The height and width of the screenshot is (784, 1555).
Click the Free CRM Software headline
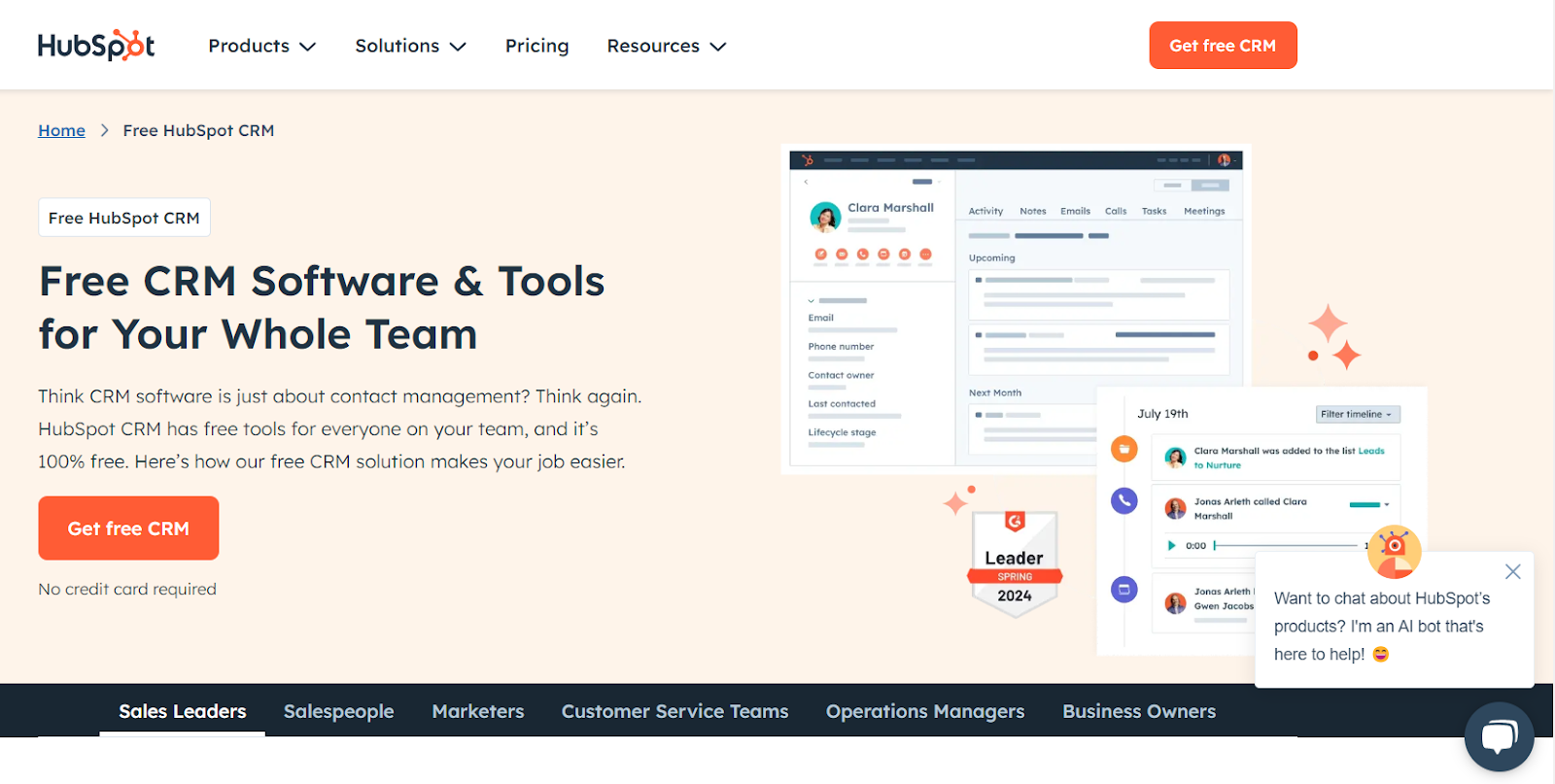(x=322, y=308)
